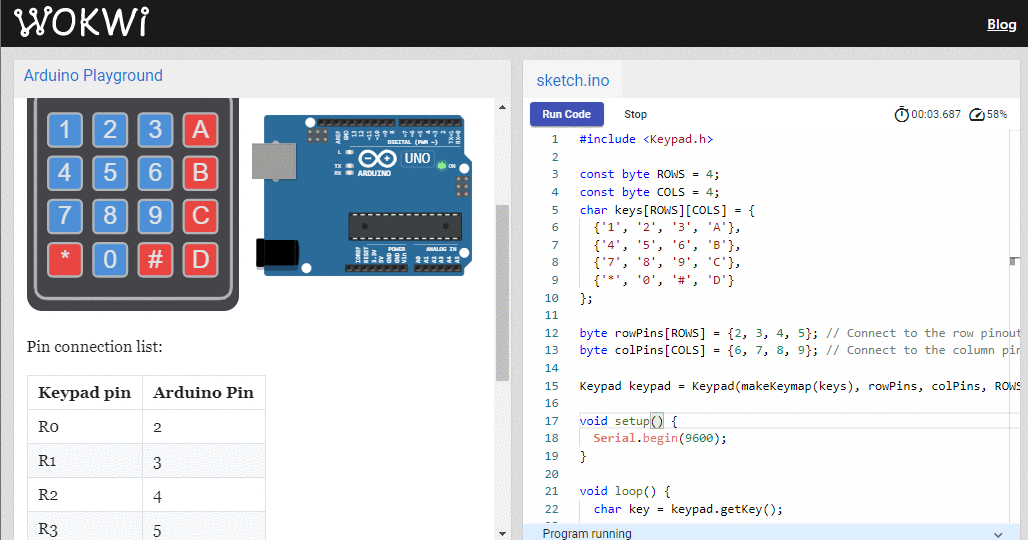Open the sketch.ino tab

(x=572, y=81)
